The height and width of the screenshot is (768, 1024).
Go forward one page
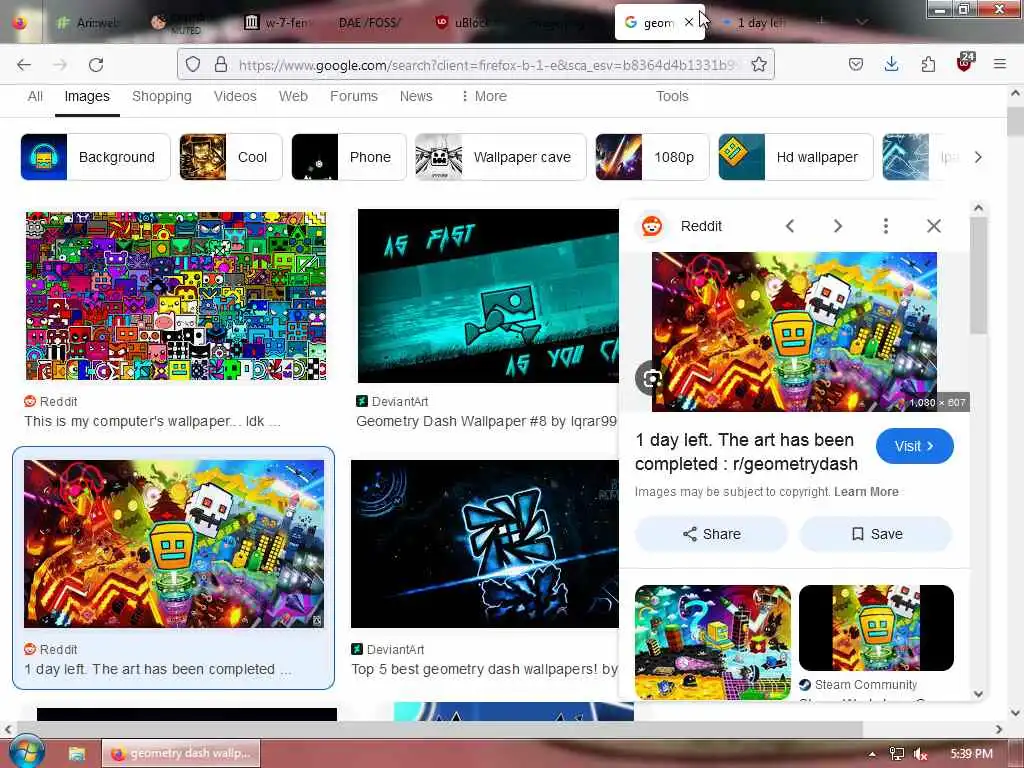60,65
